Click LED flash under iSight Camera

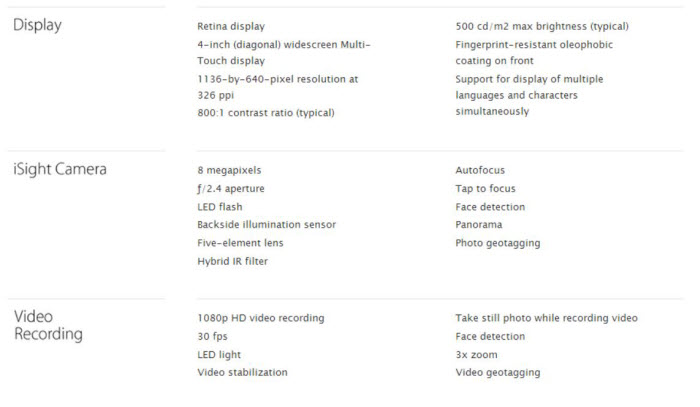coord(220,207)
